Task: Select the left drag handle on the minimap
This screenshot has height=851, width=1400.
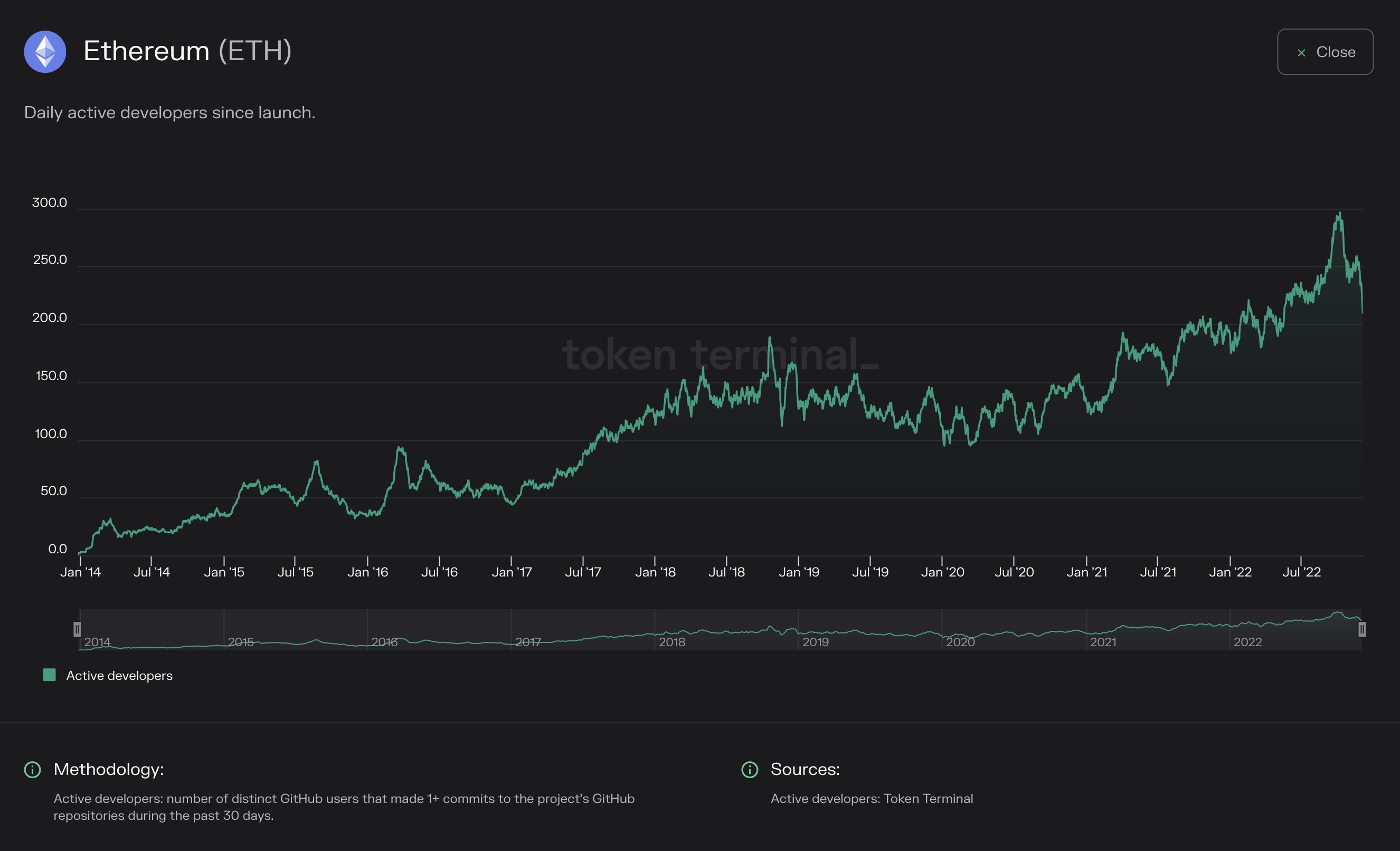Action: [x=77, y=629]
